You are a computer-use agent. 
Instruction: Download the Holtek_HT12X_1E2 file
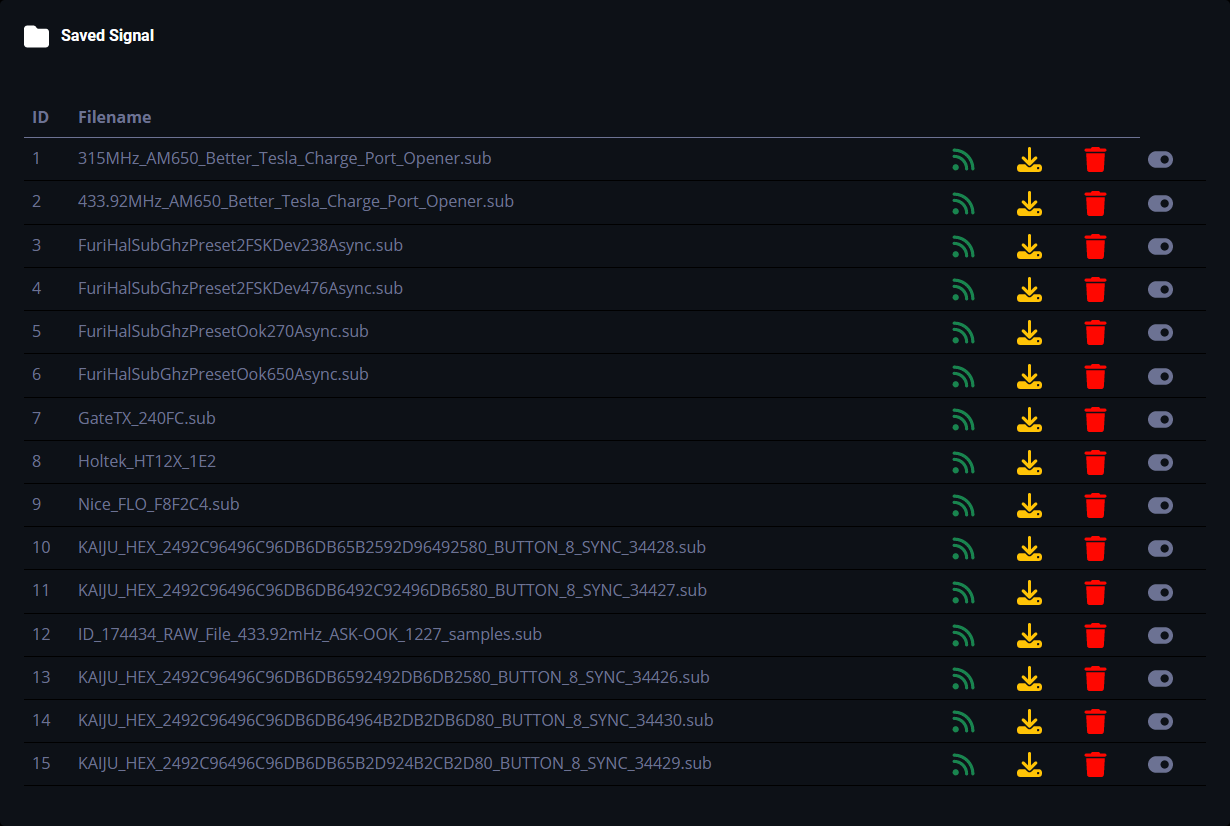coord(1029,462)
